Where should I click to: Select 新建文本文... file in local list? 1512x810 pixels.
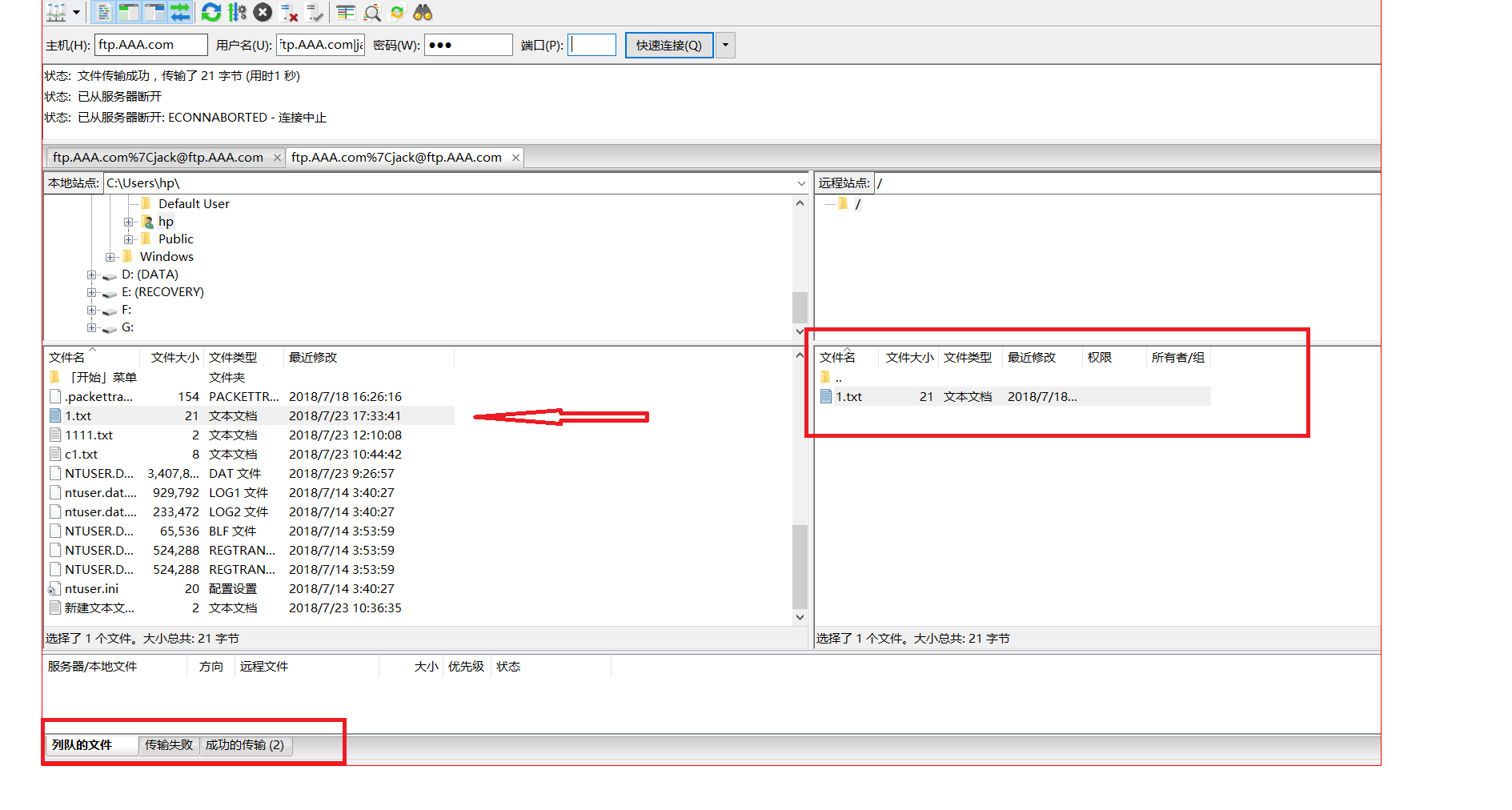(250, 608)
